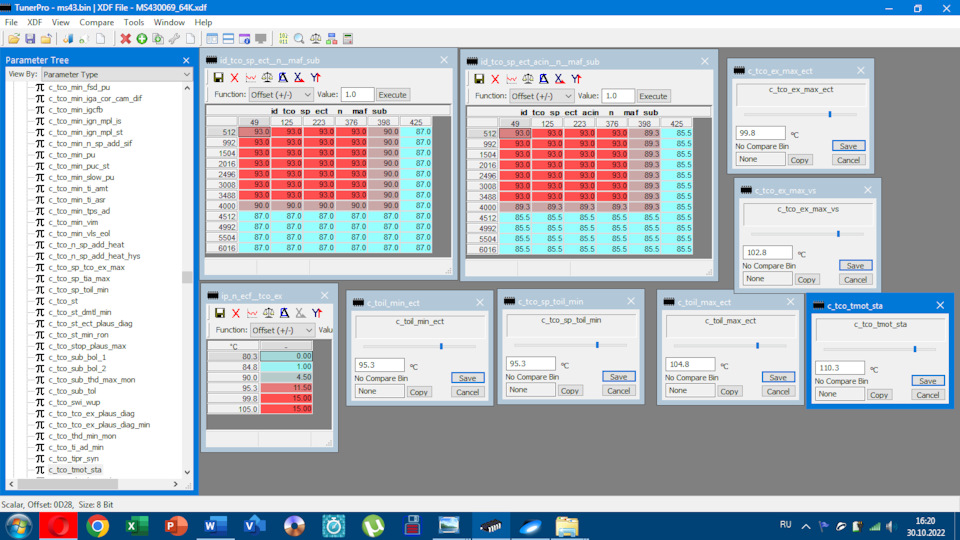Click slider handle in c_tco_ex_max_vs window

point(838,234)
